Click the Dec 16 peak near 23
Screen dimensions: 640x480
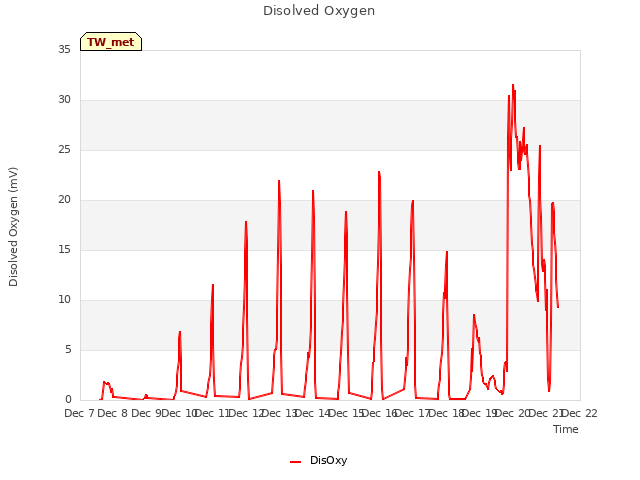(x=379, y=172)
